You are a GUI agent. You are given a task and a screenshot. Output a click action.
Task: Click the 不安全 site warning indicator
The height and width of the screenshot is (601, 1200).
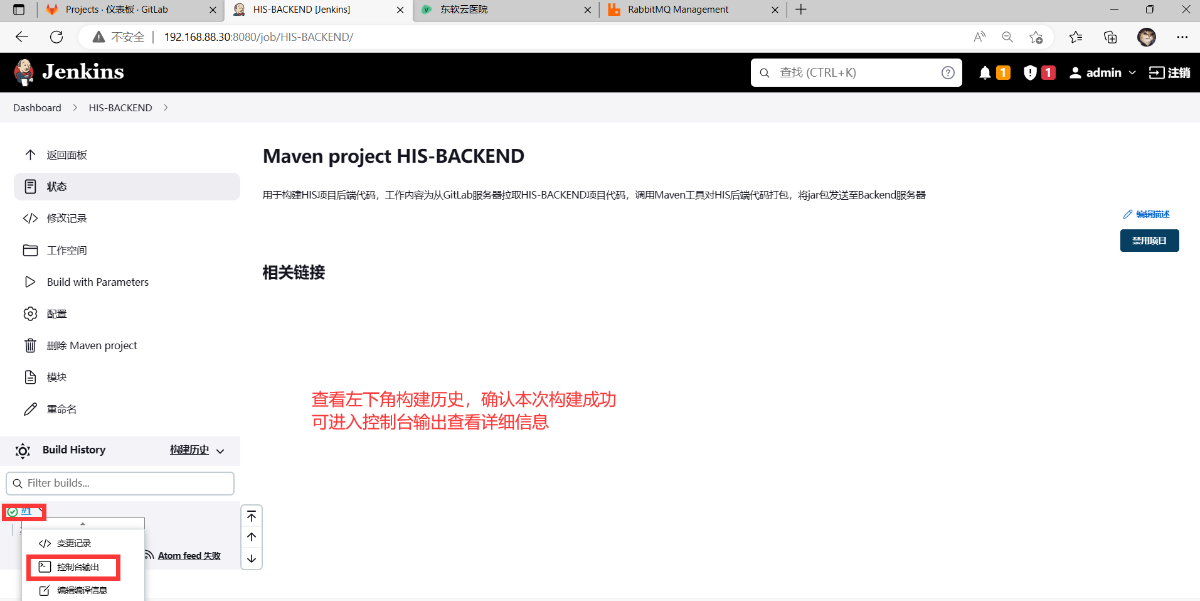[119, 37]
